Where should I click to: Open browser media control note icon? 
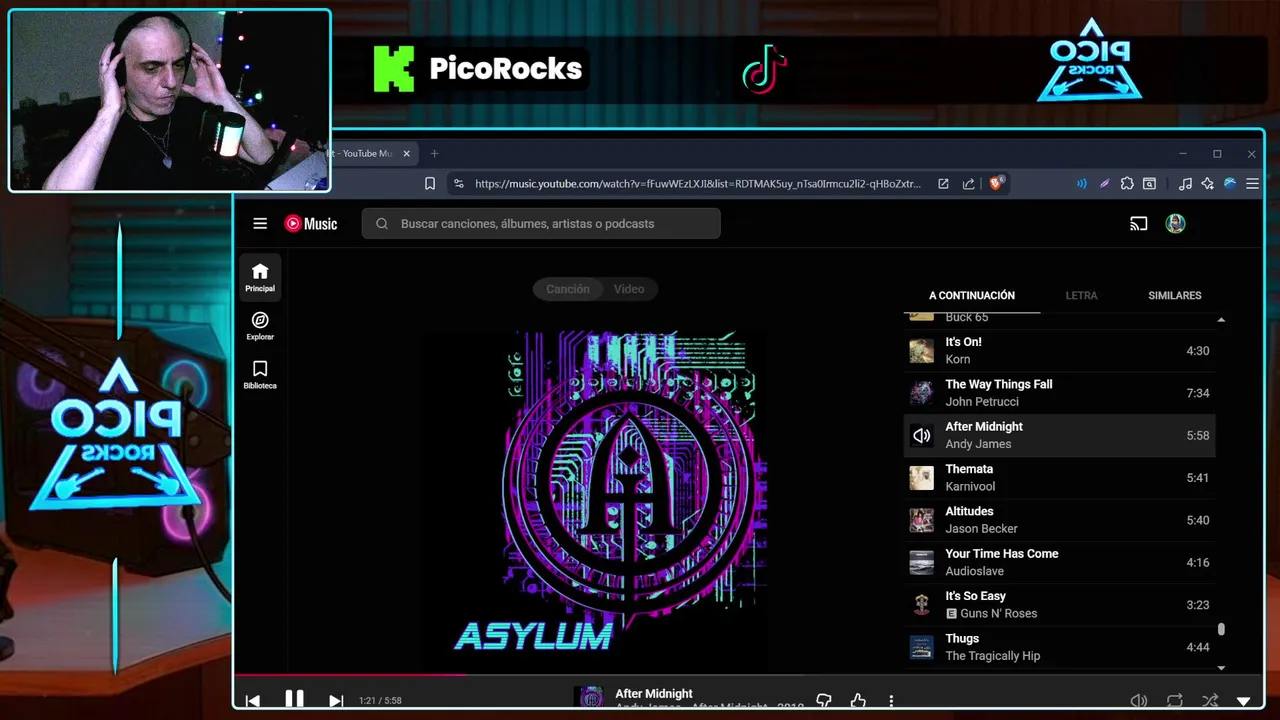(x=1185, y=184)
